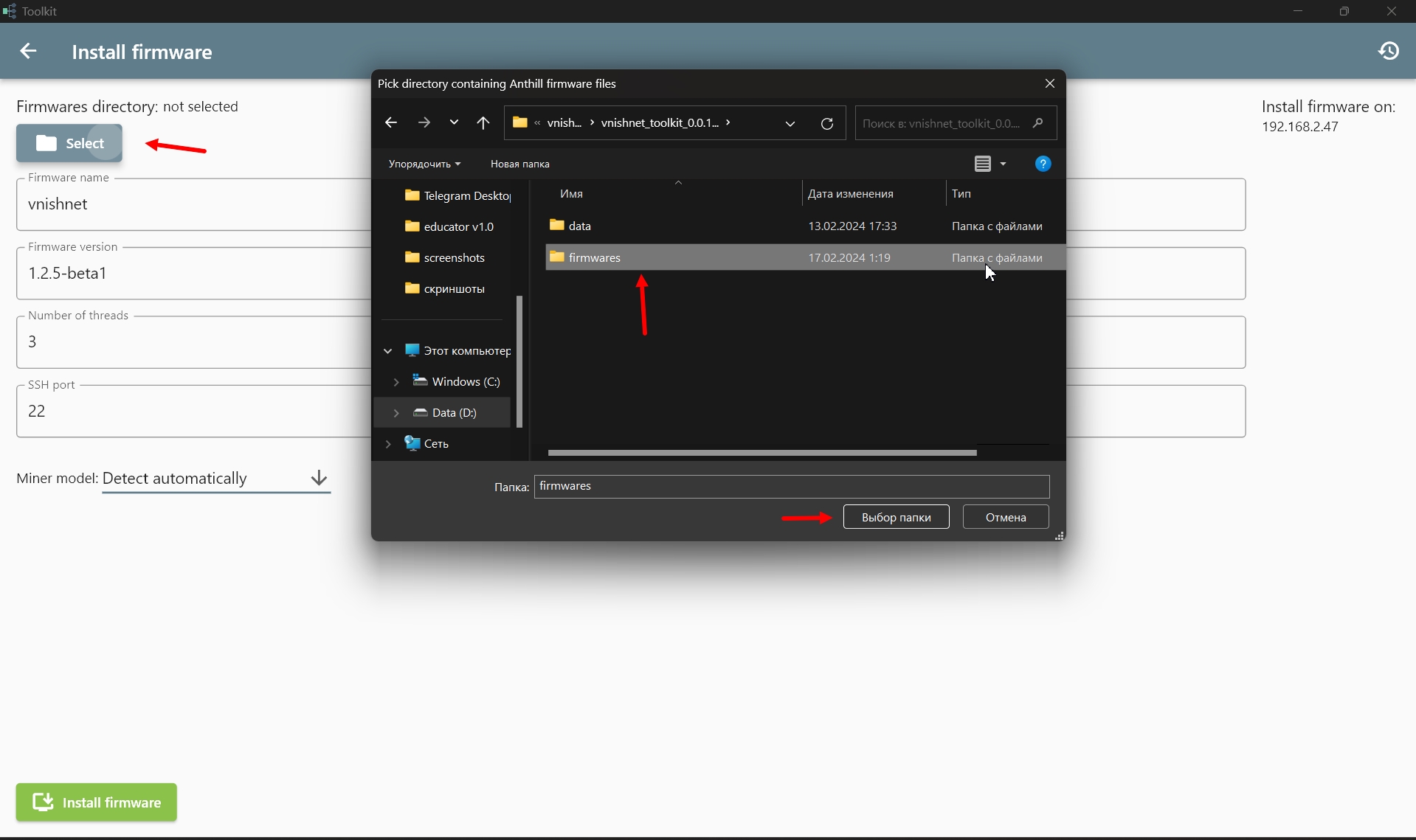Click the dialog resize grip corner

1060,536
